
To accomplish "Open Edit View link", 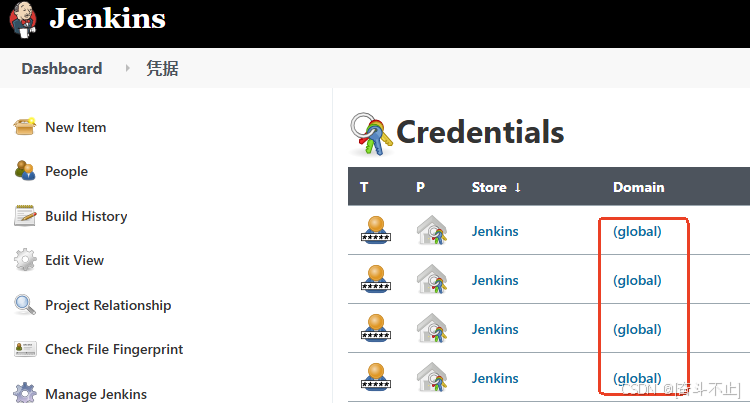I will coord(74,260).
